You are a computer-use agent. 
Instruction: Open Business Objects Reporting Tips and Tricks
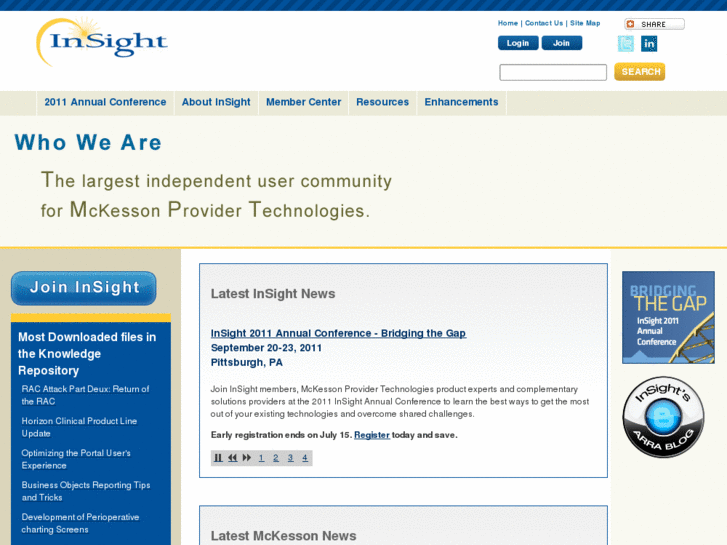[86, 491]
